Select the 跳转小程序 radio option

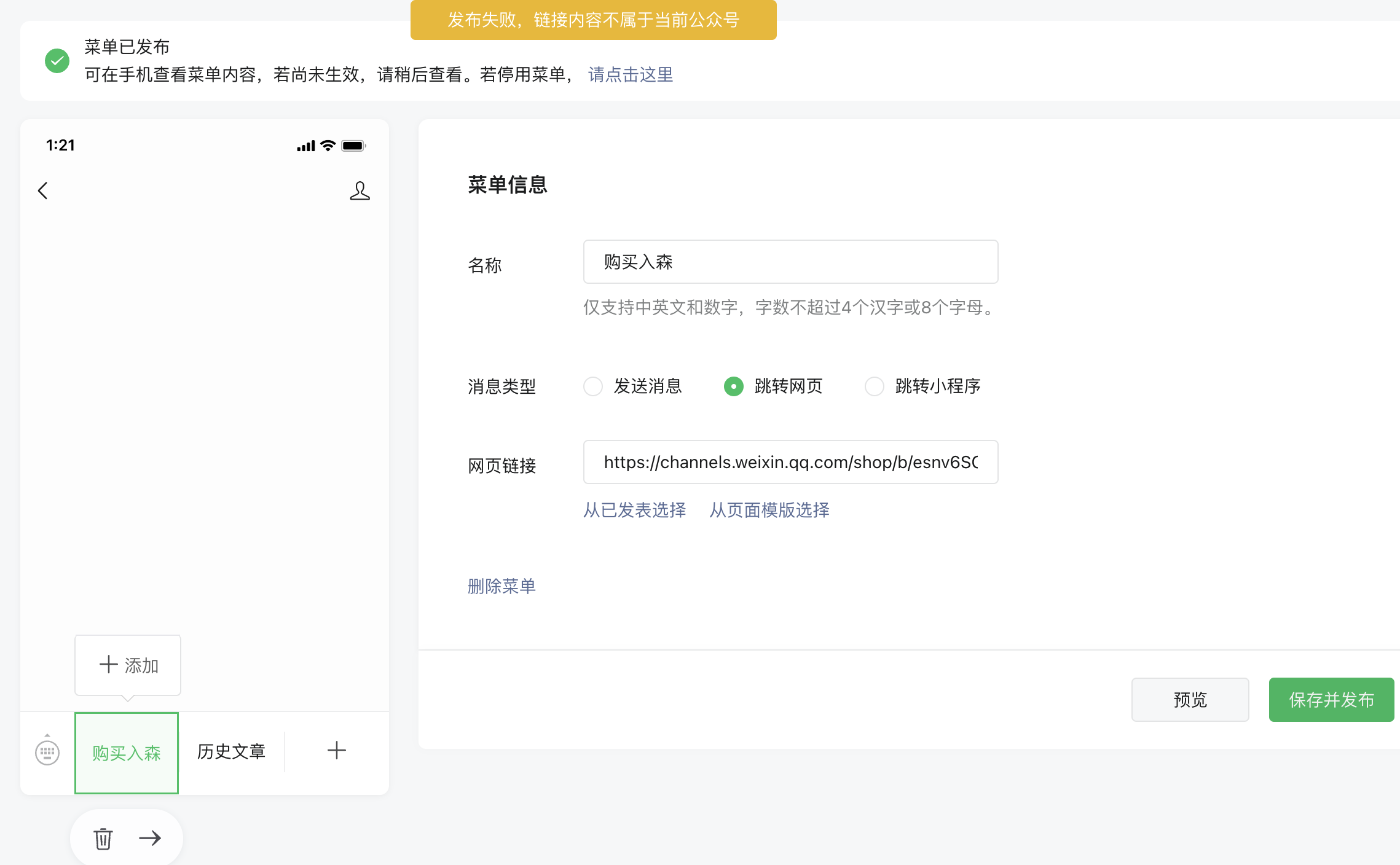pos(874,386)
